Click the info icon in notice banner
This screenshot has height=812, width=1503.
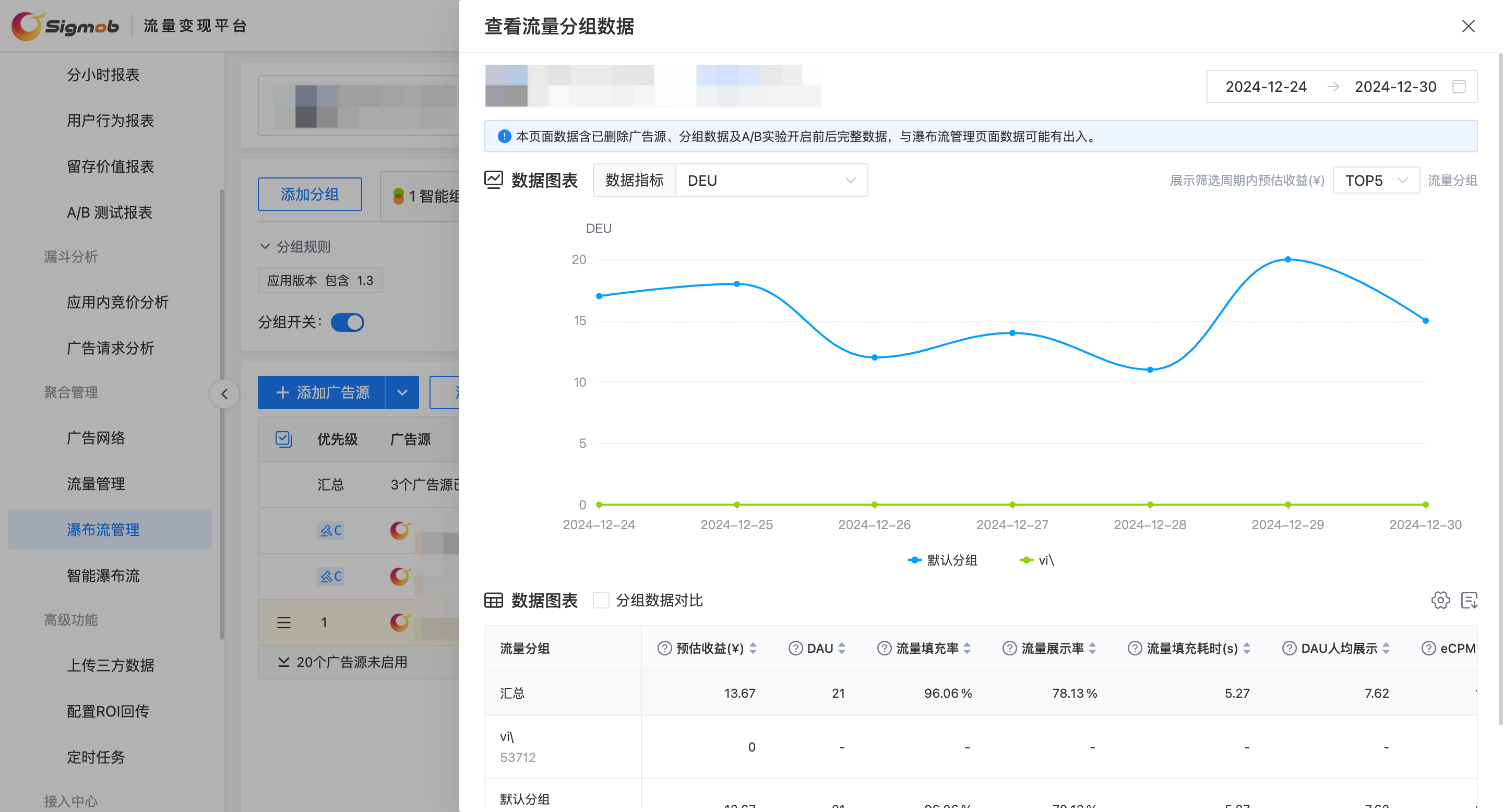[x=504, y=137]
